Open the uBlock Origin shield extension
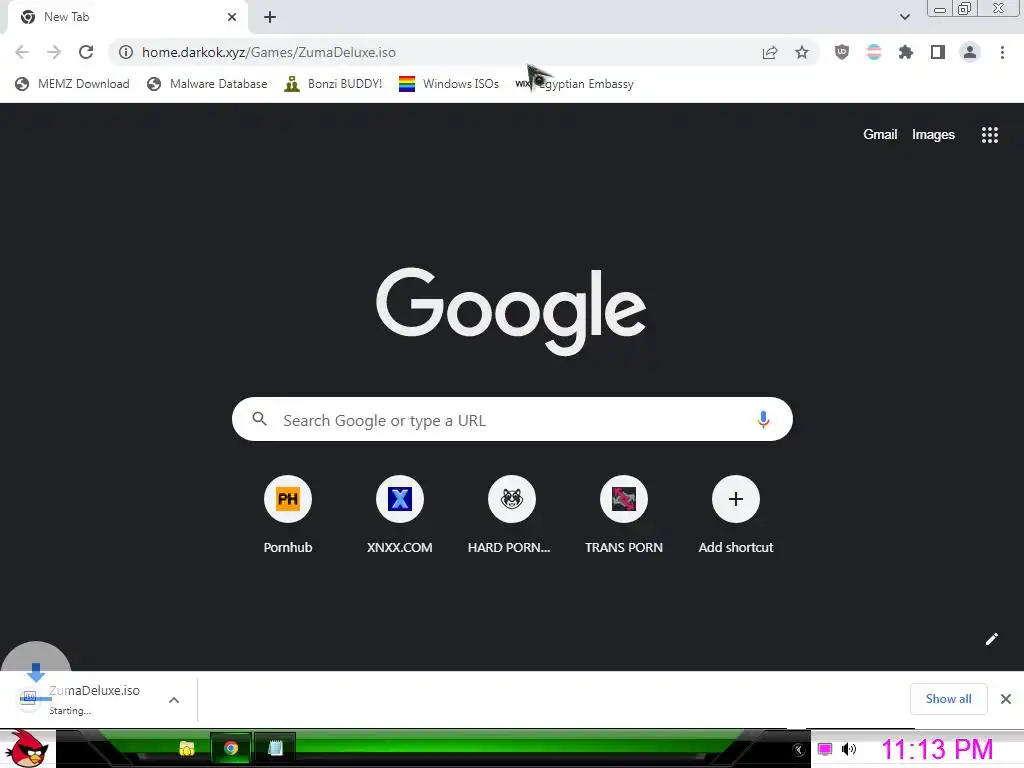The image size is (1024, 768). pos(842,52)
